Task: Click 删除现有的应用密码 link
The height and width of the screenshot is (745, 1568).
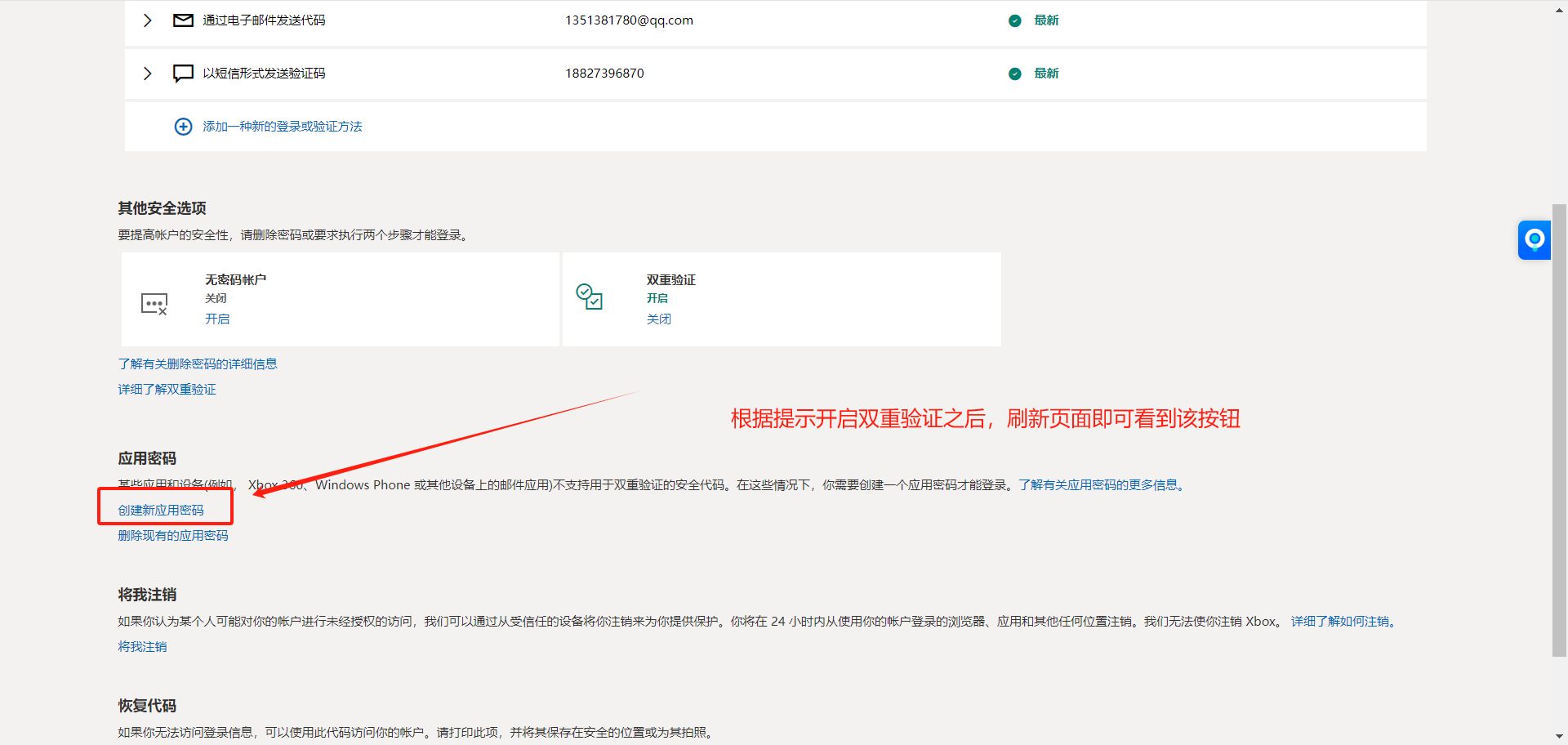Action: (x=173, y=535)
